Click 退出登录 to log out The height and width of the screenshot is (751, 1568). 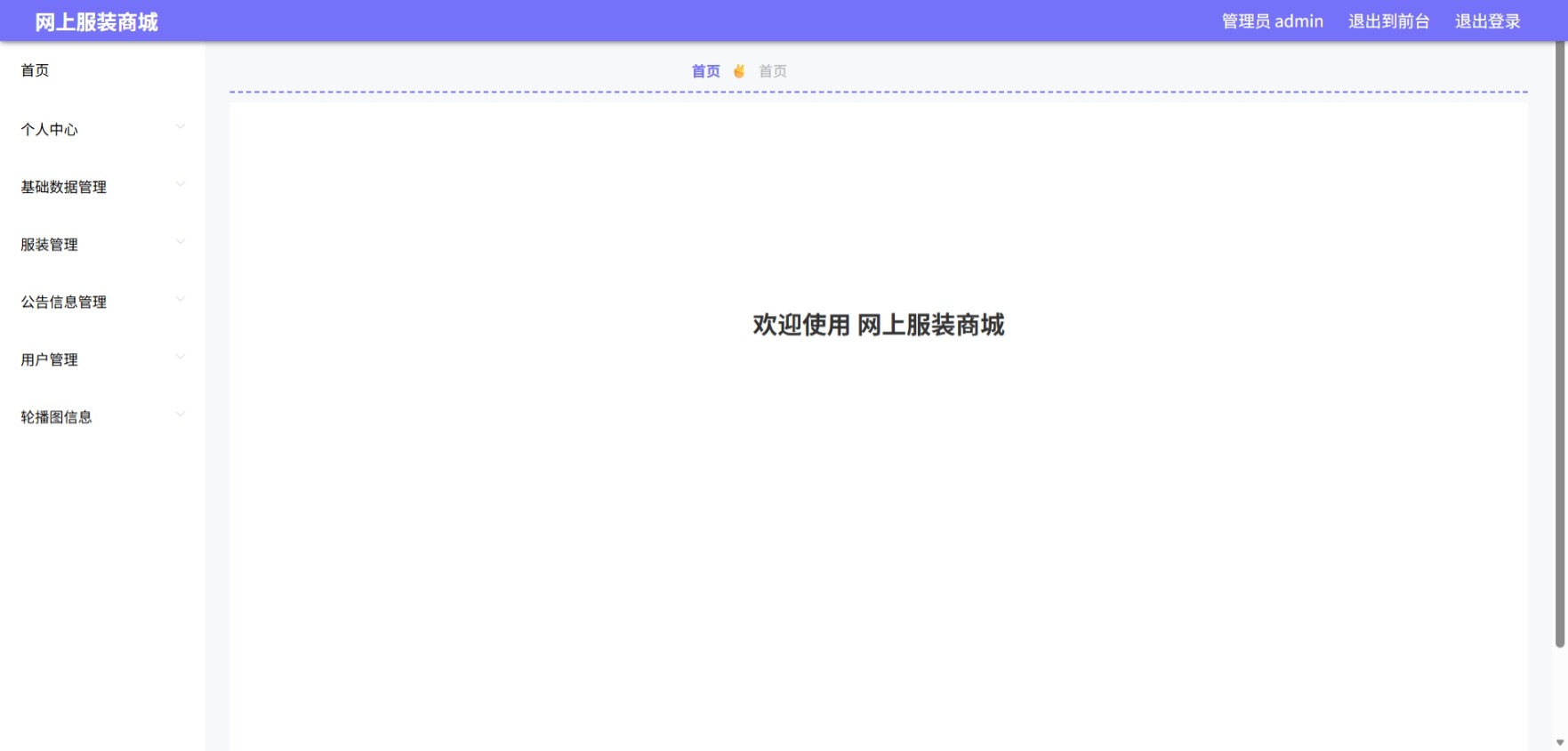coord(1487,21)
